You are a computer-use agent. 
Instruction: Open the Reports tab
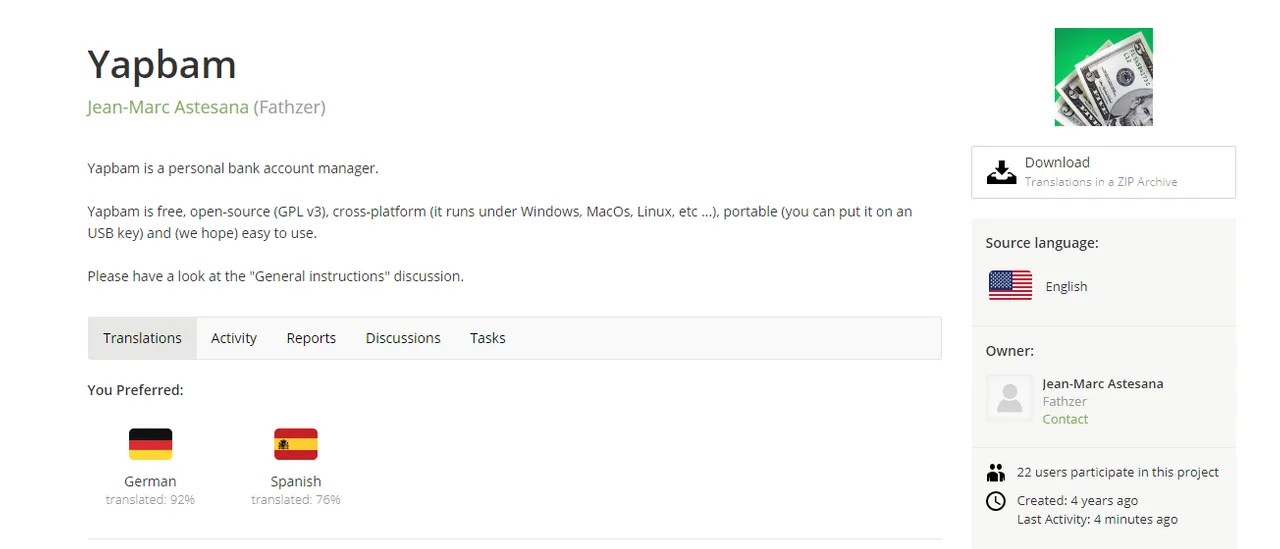311,338
